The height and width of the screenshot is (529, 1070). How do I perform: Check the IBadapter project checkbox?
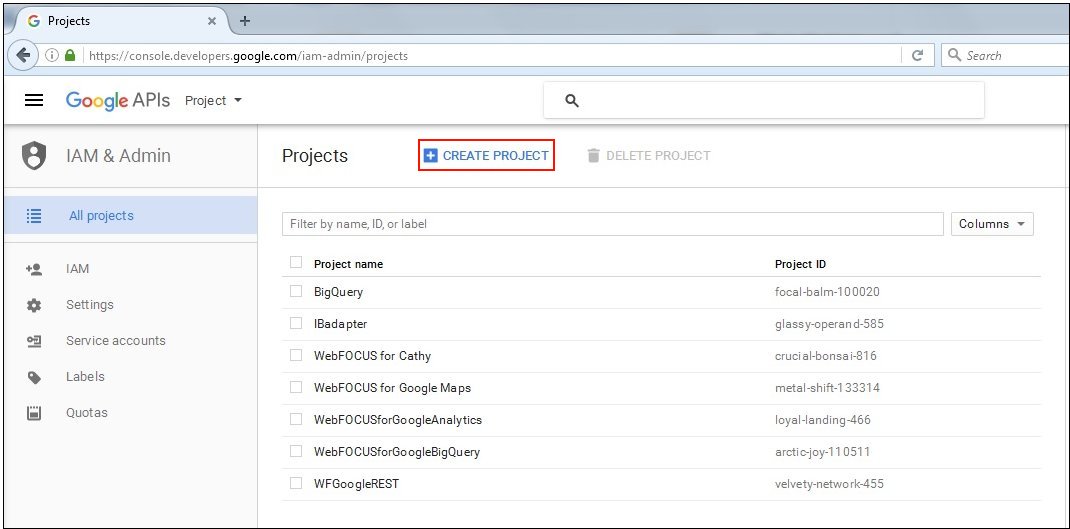pos(295,323)
